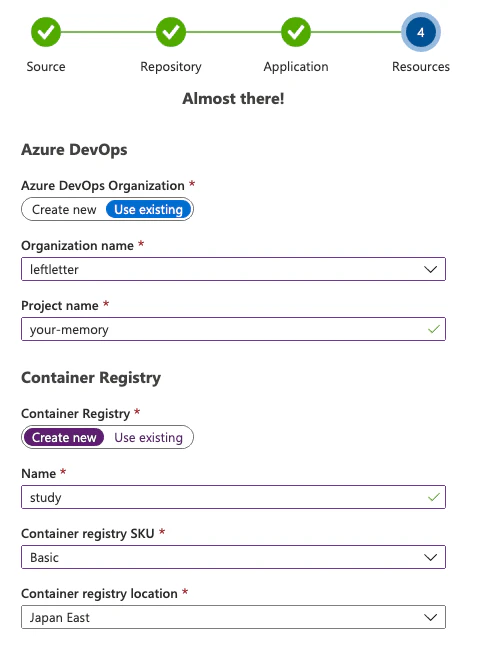Click the Project name field label
481x654 pixels.
pos(60,306)
